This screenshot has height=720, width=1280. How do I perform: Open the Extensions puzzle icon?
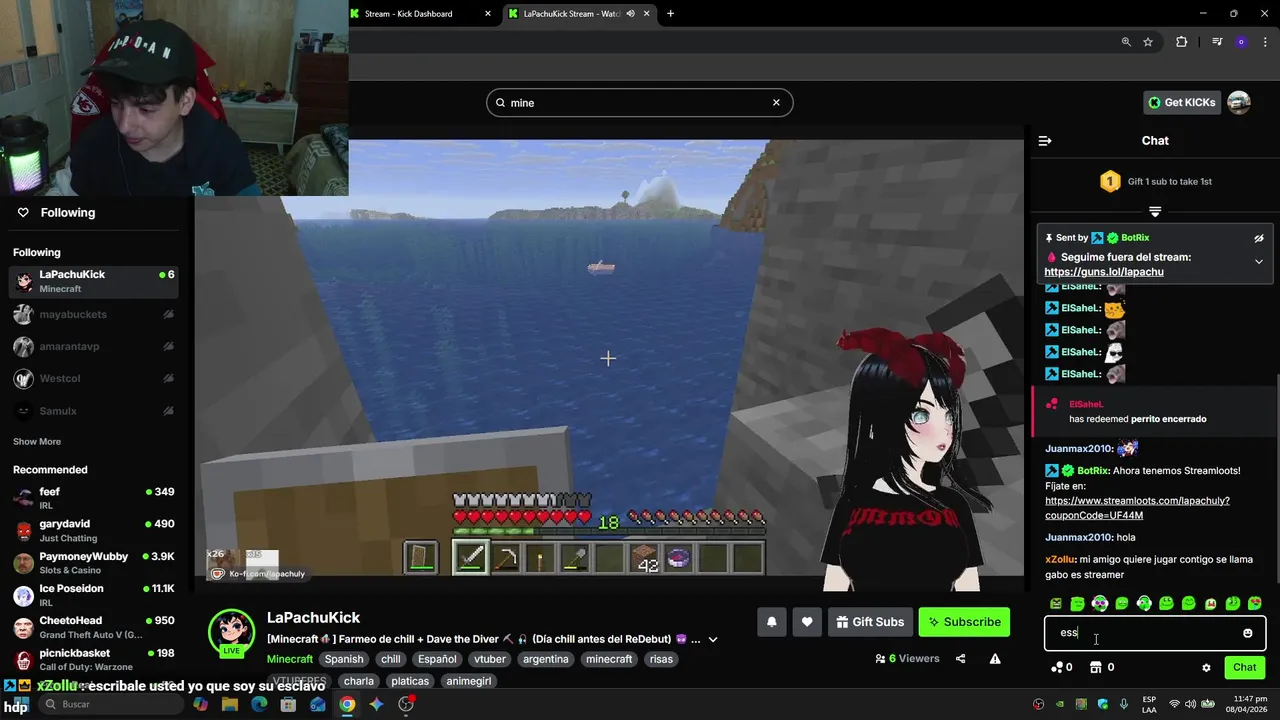point(1181,42)
